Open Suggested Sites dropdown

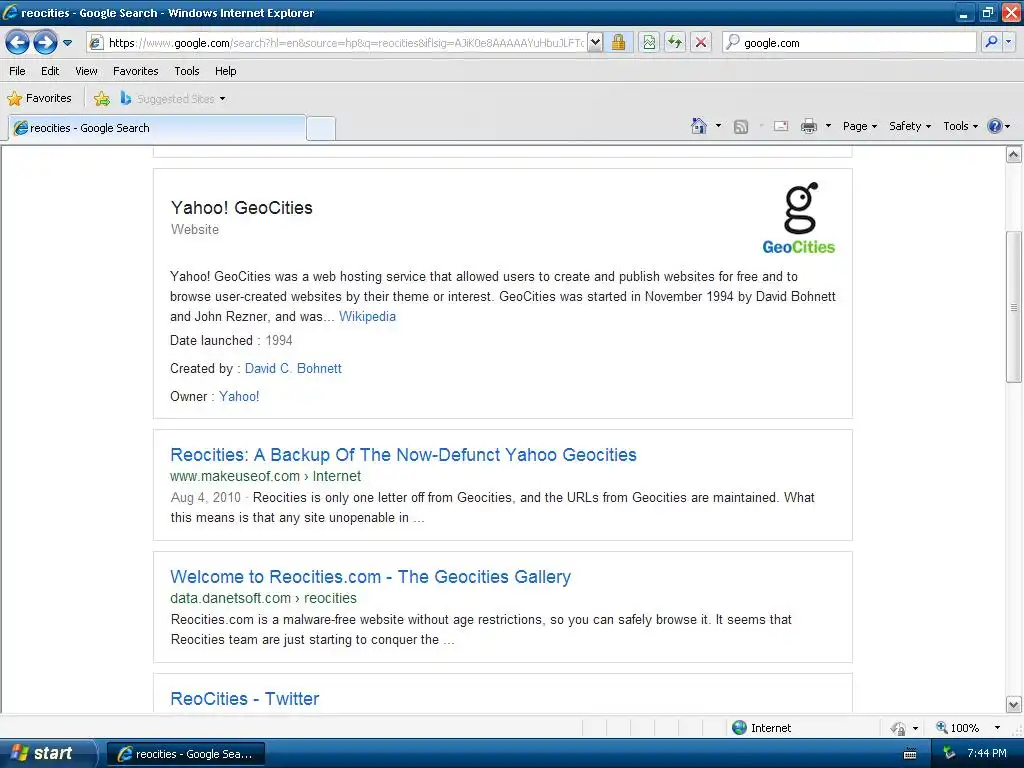173,99
